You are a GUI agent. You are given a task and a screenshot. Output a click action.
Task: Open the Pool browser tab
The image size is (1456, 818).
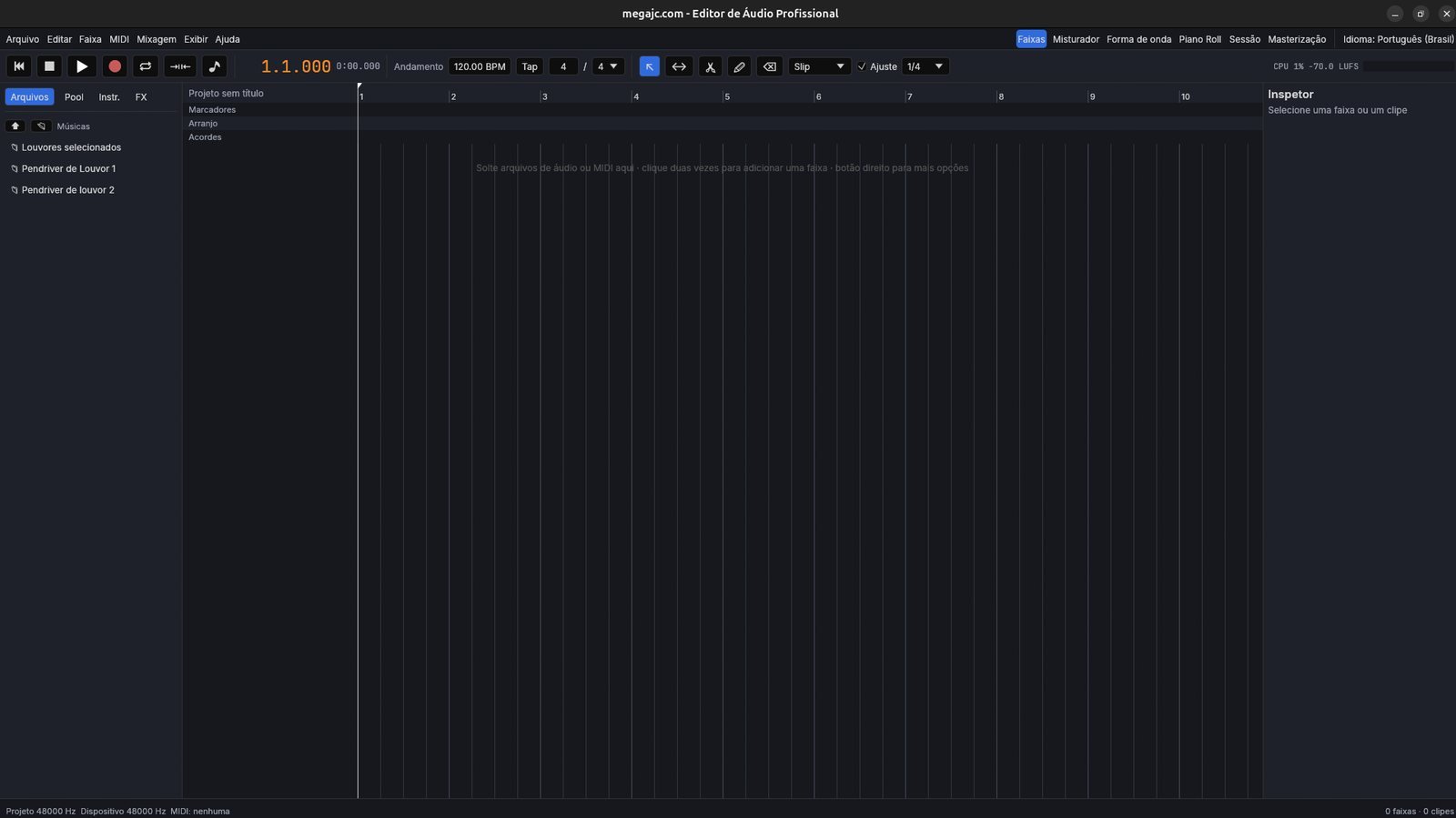click(x=74, y=96)
